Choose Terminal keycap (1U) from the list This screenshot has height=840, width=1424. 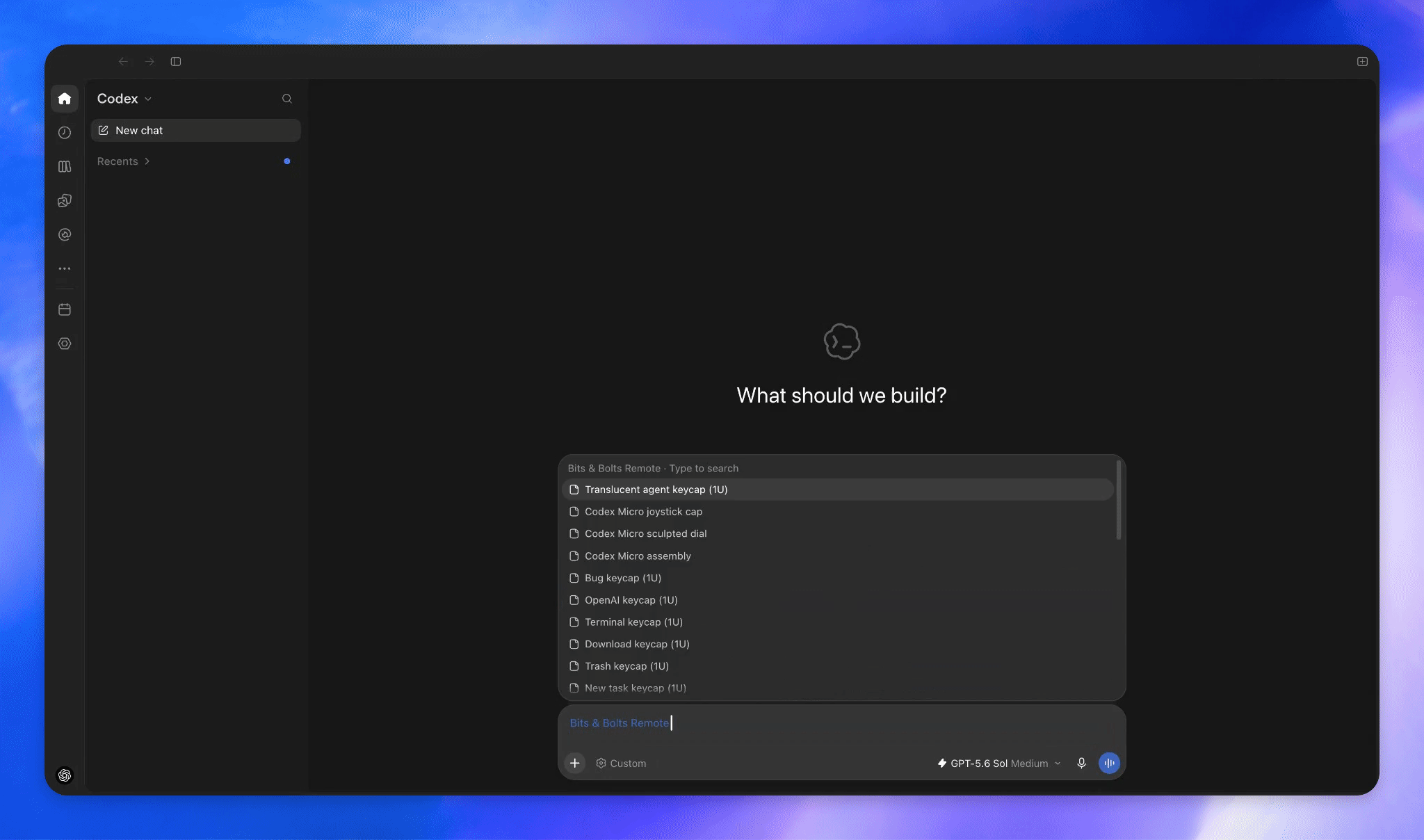[x=837, y=622]
